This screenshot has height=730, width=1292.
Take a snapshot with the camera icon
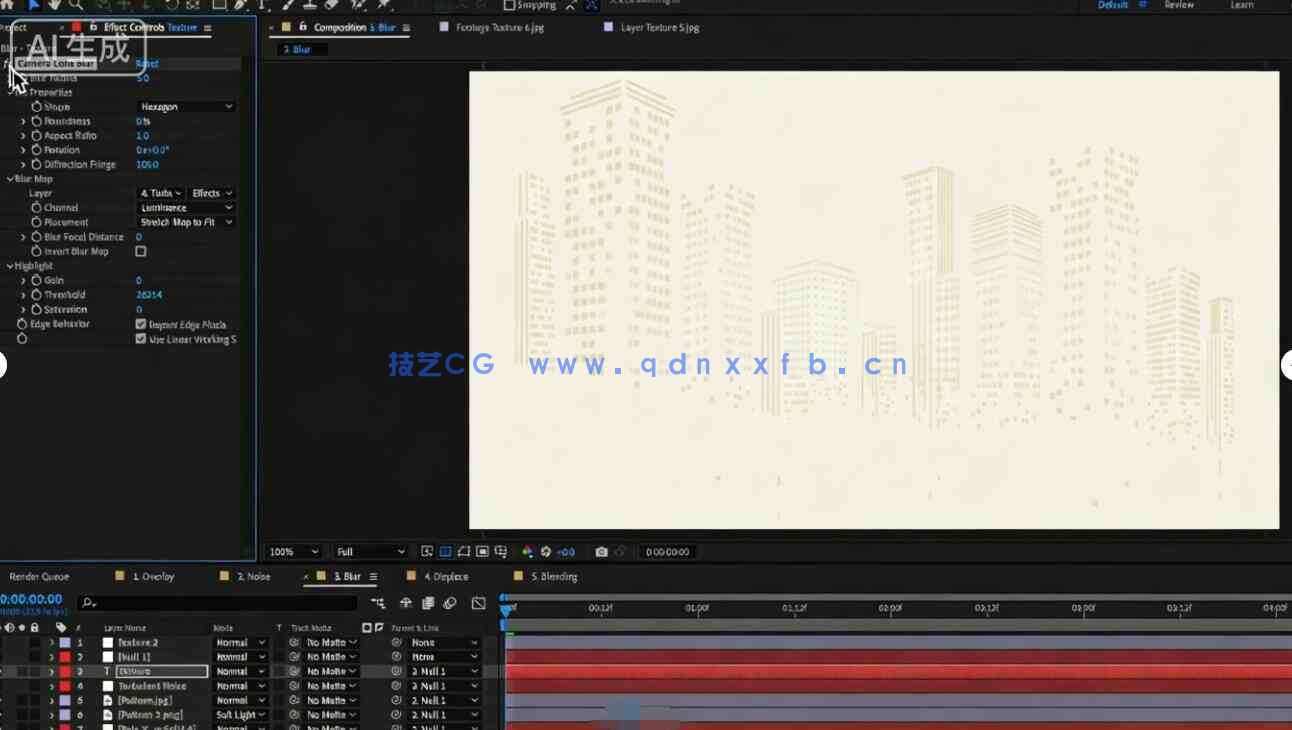tap(601, 552)
